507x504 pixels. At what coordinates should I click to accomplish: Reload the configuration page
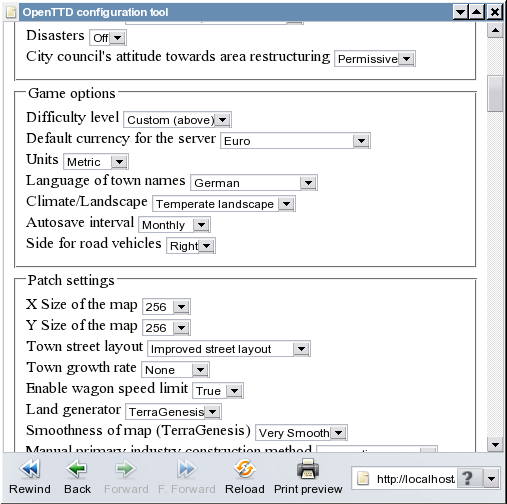coord(244,469)
